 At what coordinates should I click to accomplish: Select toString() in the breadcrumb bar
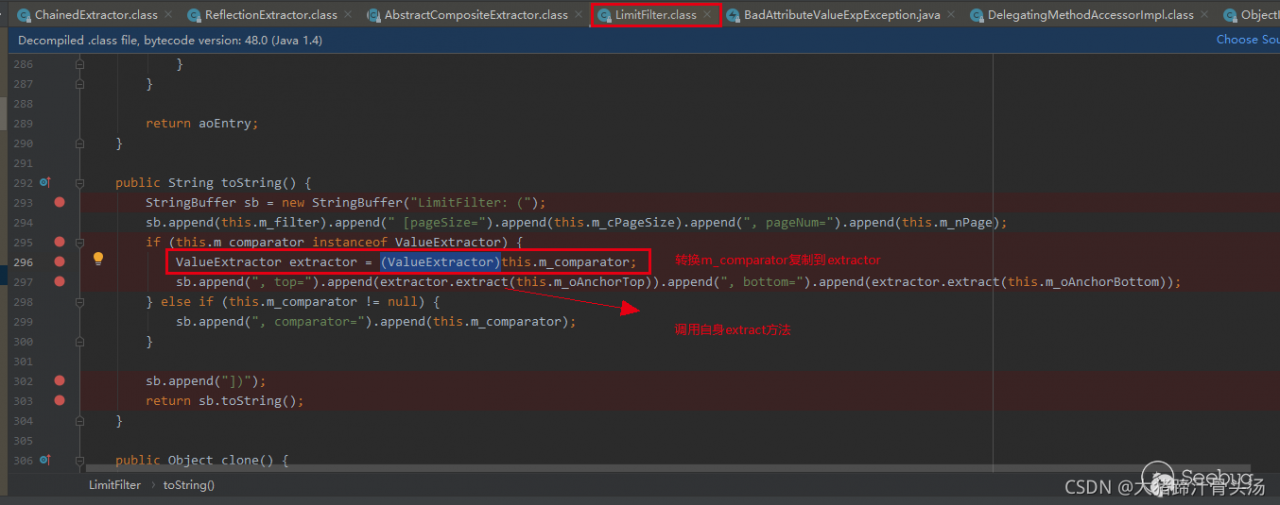click(189, 485)
